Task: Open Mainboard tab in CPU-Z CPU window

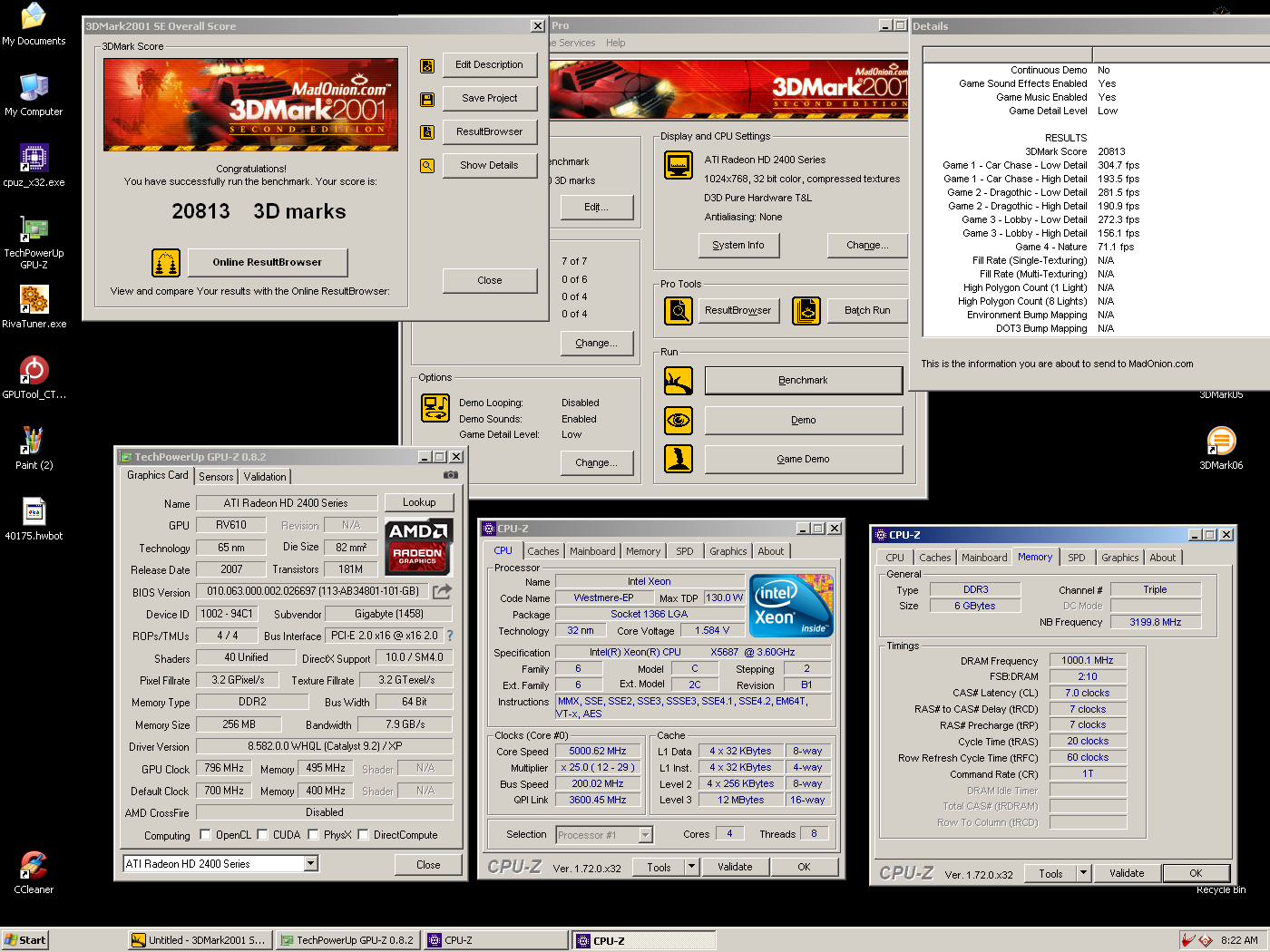Action: [592, 551]
